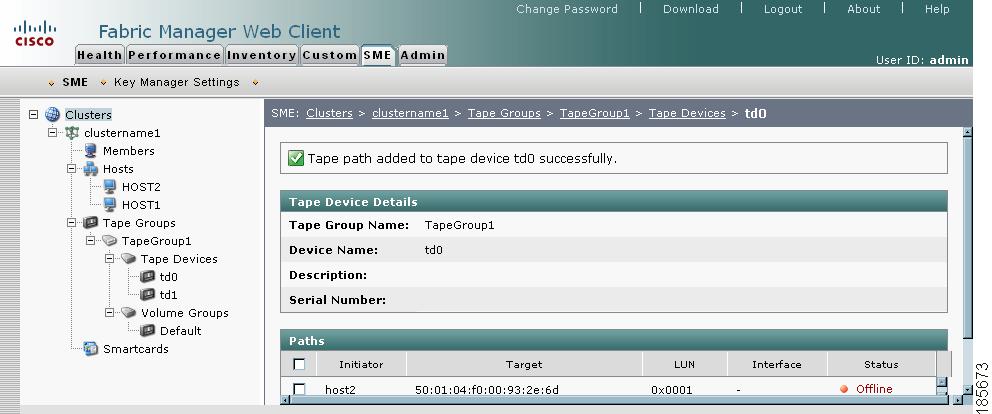Click the td0 tape device icon

(x=147, y=277)
